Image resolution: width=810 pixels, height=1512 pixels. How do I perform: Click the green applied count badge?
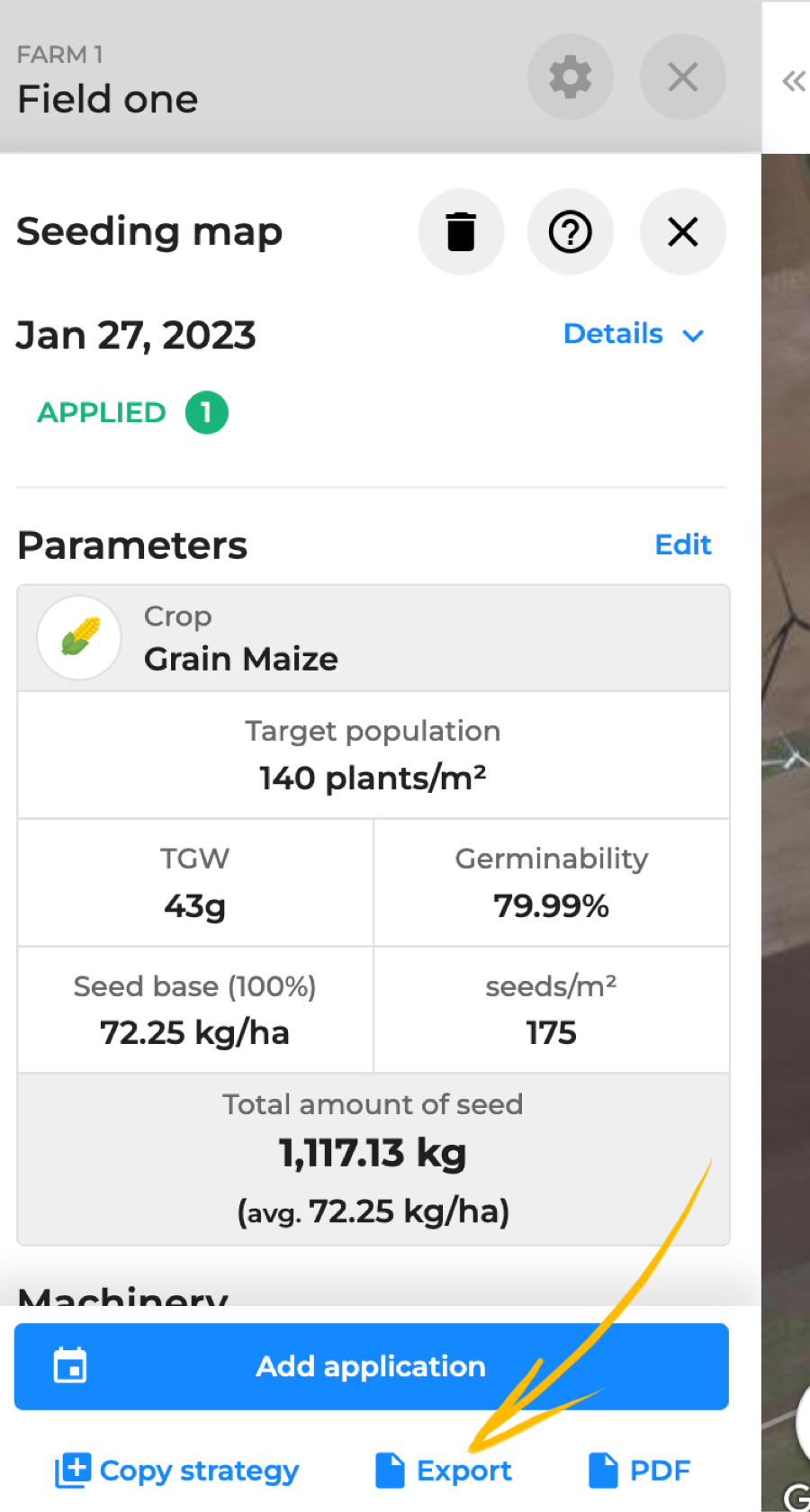coord(206,413)
